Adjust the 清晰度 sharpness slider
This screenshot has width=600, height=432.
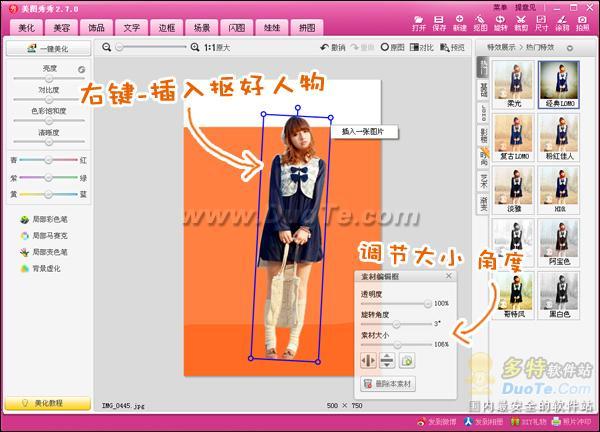click(x=49, y=142)
